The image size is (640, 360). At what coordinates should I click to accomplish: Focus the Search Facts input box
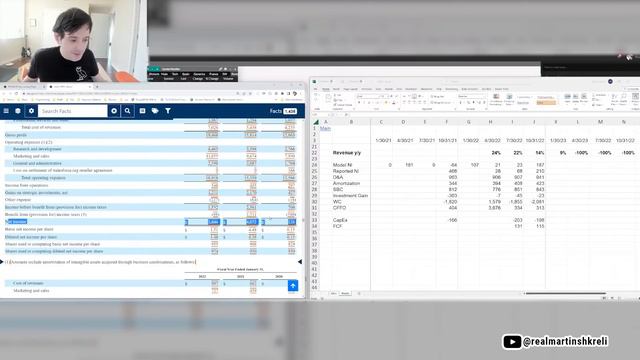tap(73, 111)
